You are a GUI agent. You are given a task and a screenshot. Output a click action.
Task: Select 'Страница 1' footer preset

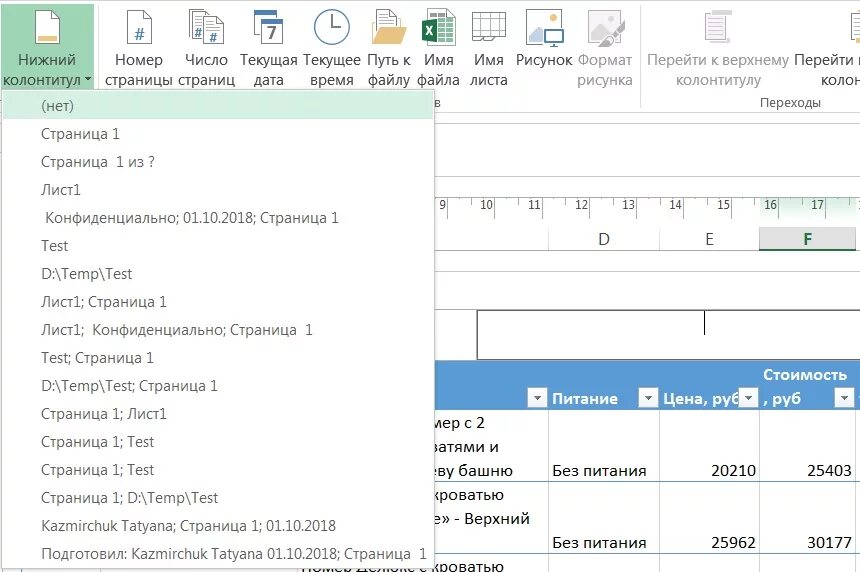pyautogui.click(x=218, y=134)
